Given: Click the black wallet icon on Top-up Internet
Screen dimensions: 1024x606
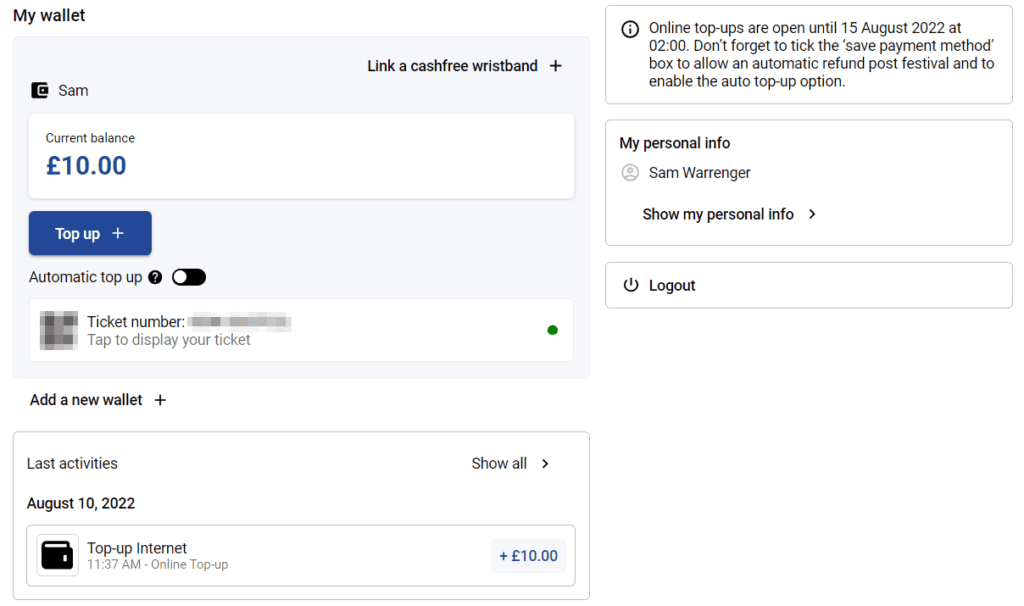Looking at the screenshot, I should point(57,555).
